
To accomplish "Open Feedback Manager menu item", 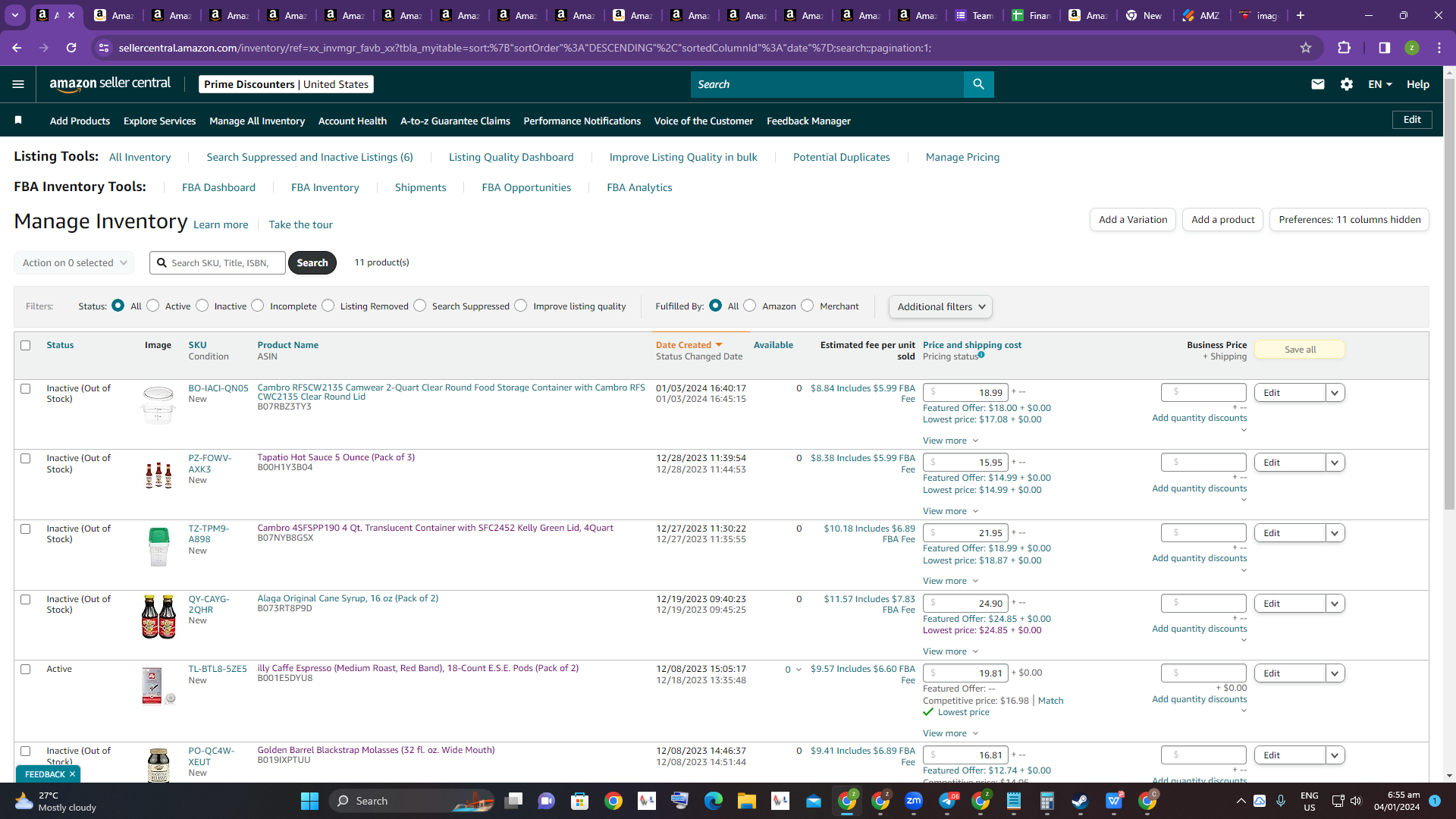I will point(808,121).
